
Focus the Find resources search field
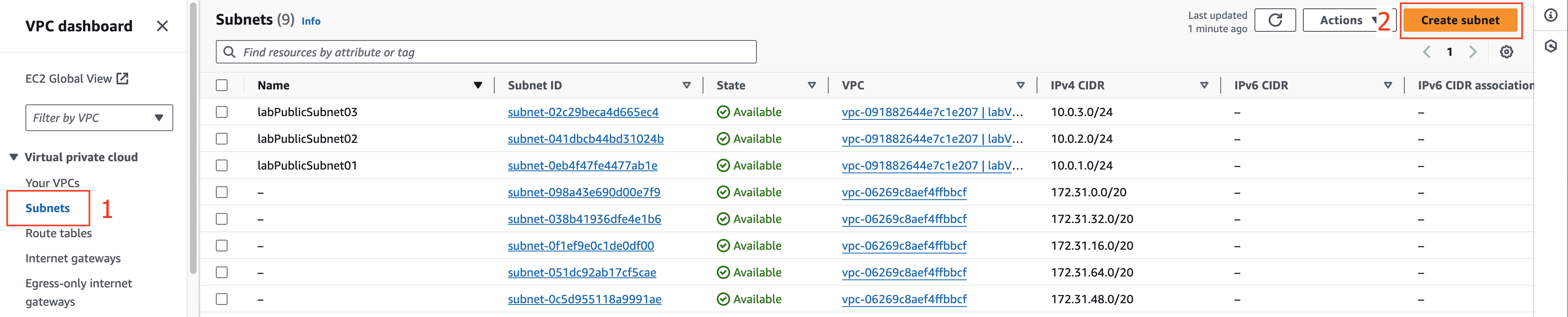tap(486, 52)
